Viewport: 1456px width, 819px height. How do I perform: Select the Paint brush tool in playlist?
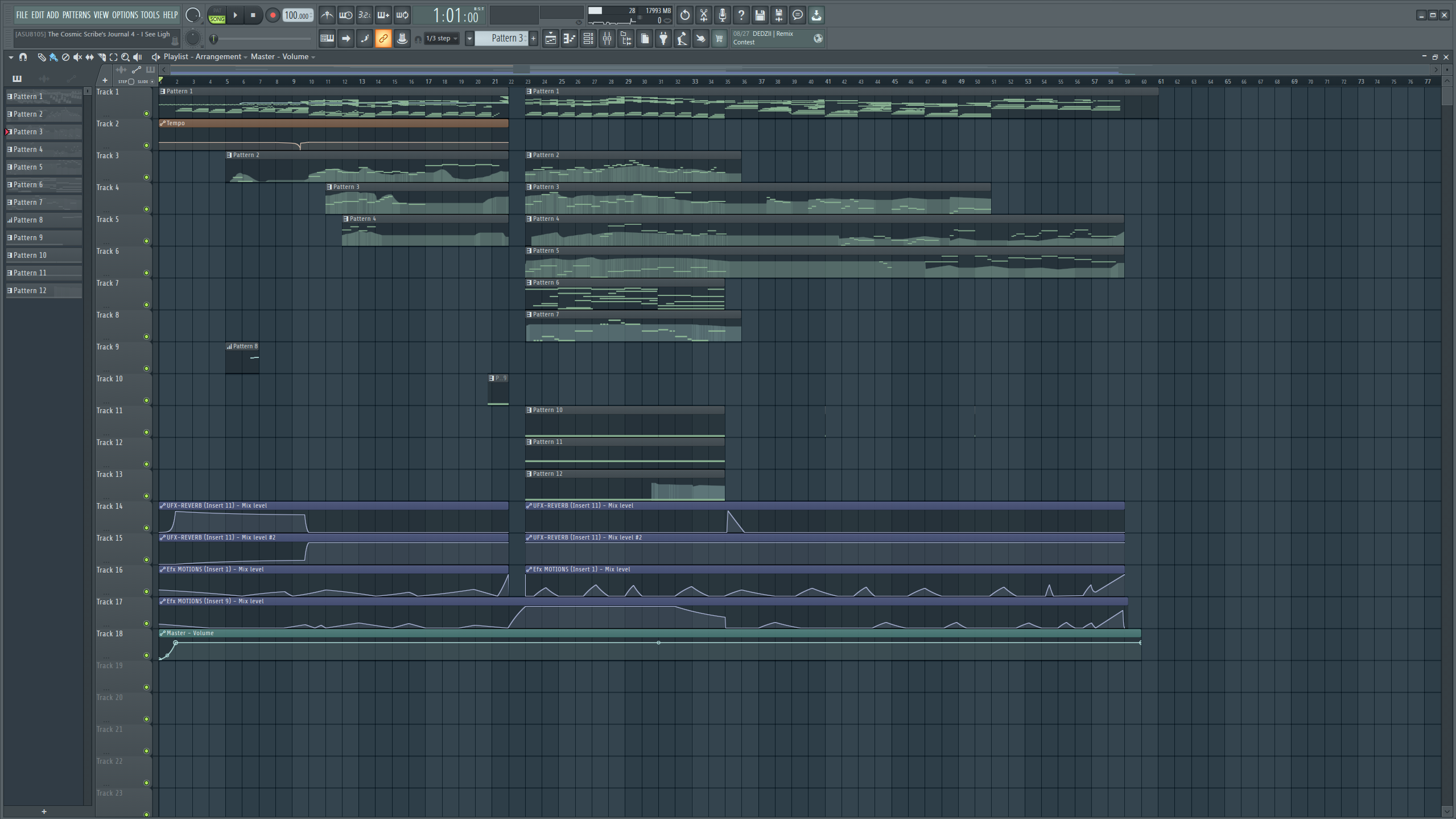[53, 57]
